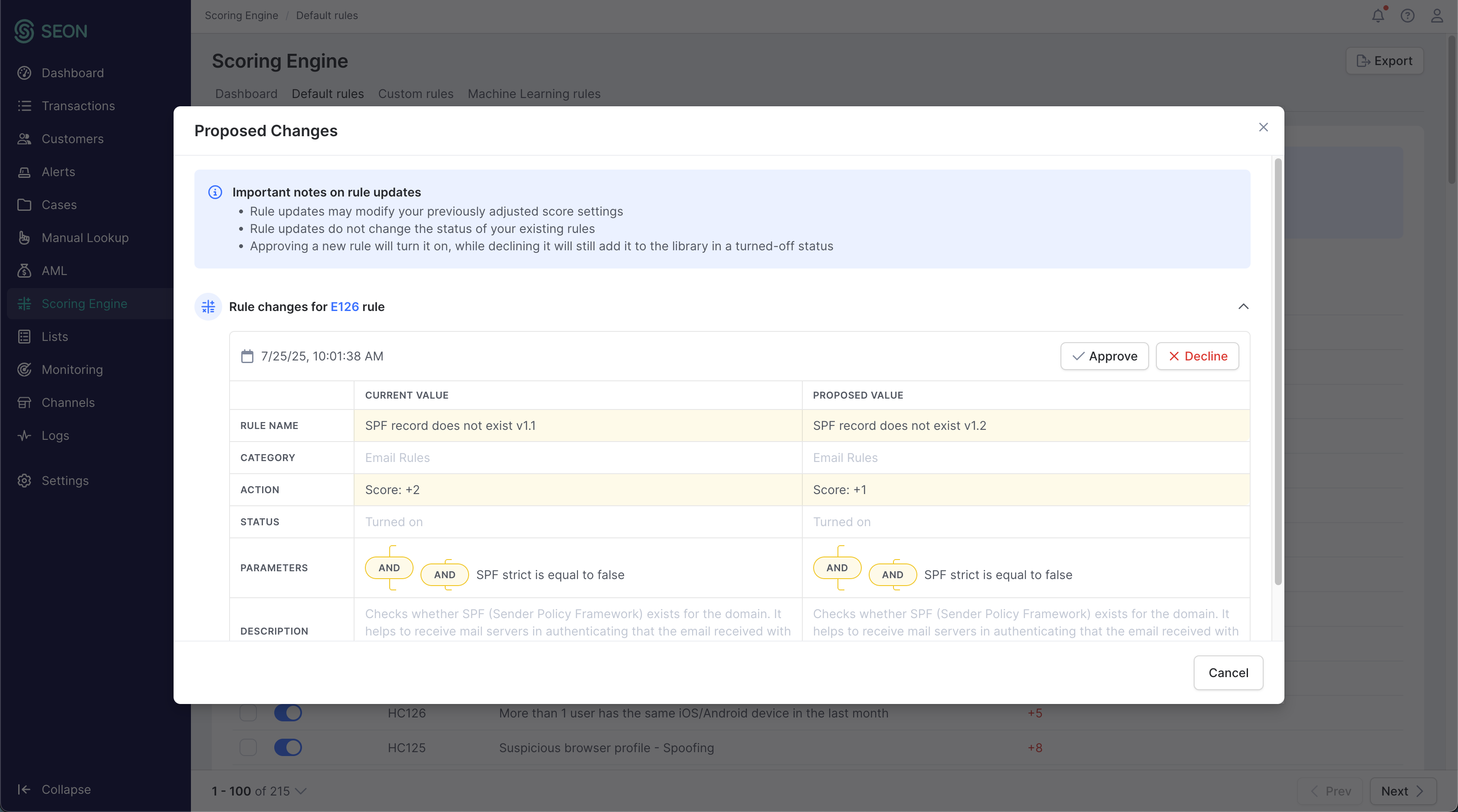Open the Cases folder icon
This screenshot has width=1458, height=812.
pyautogui.click(x=24, y=205)
